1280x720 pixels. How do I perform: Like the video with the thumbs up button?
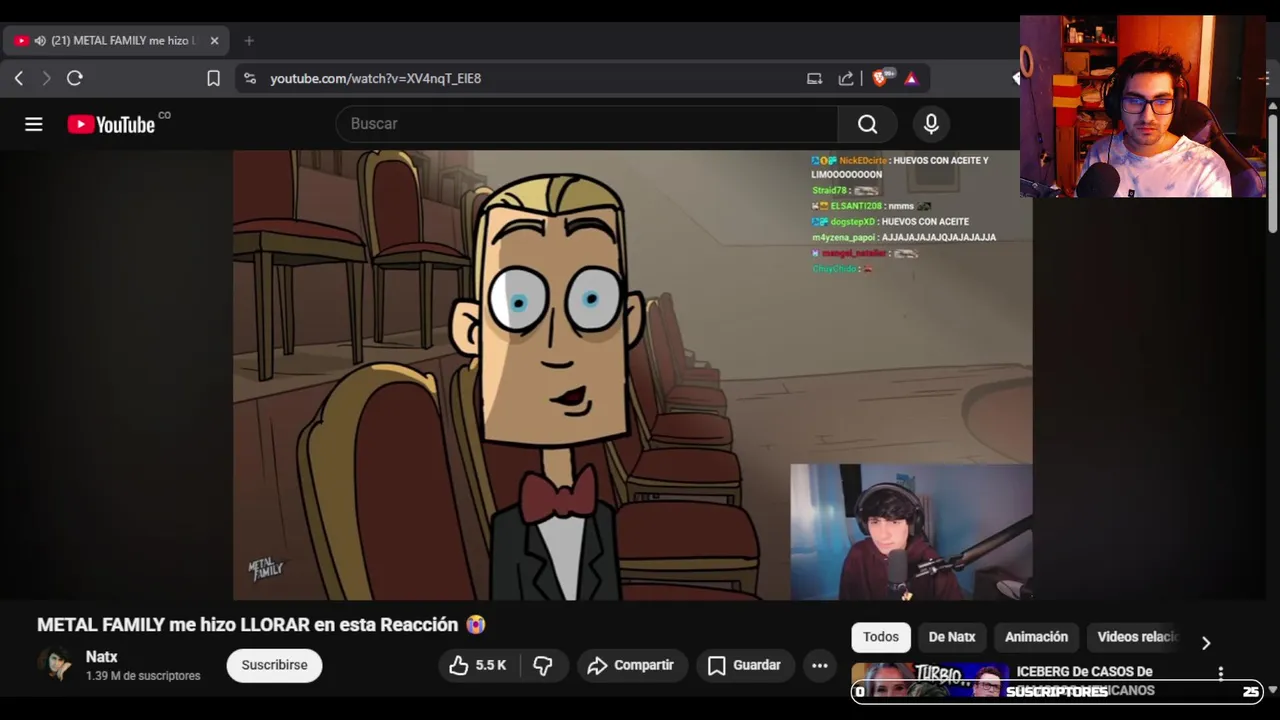pos(477,665)
